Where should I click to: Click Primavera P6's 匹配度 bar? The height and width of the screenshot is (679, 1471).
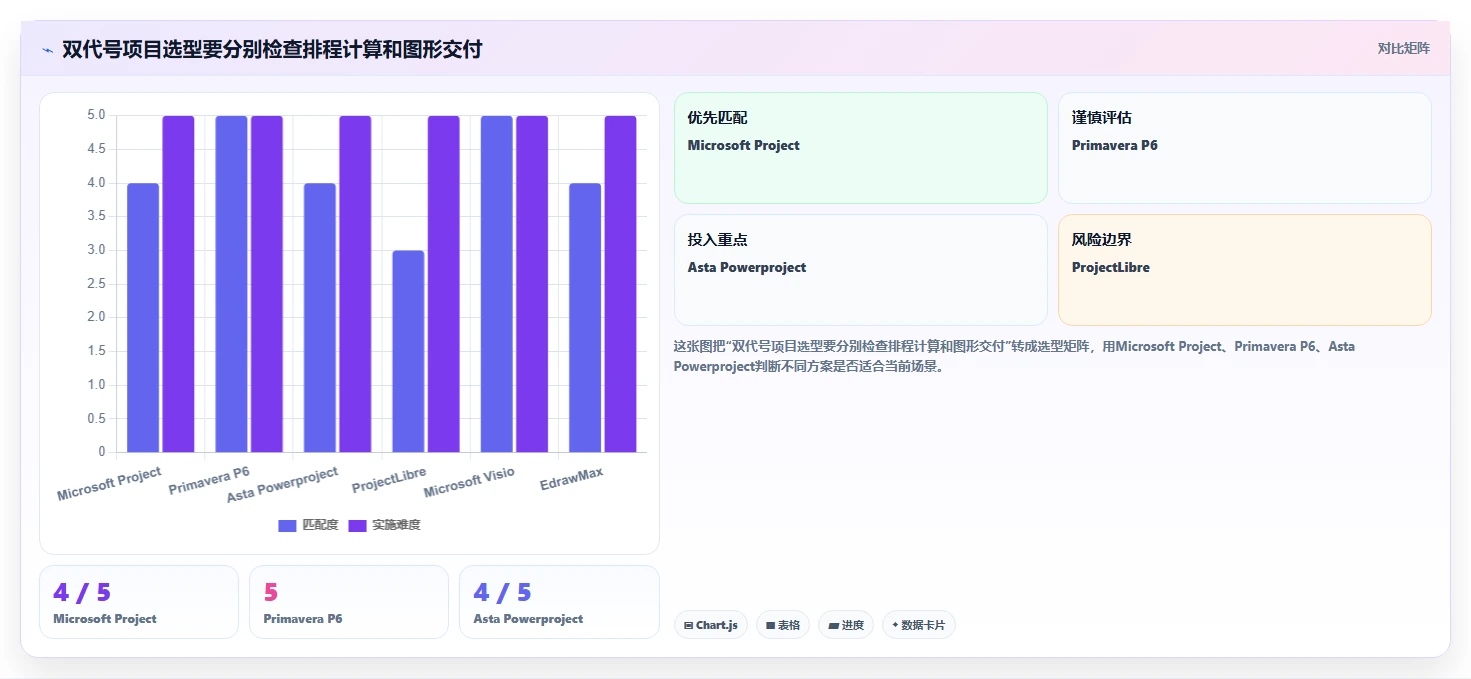coord(231,284)
